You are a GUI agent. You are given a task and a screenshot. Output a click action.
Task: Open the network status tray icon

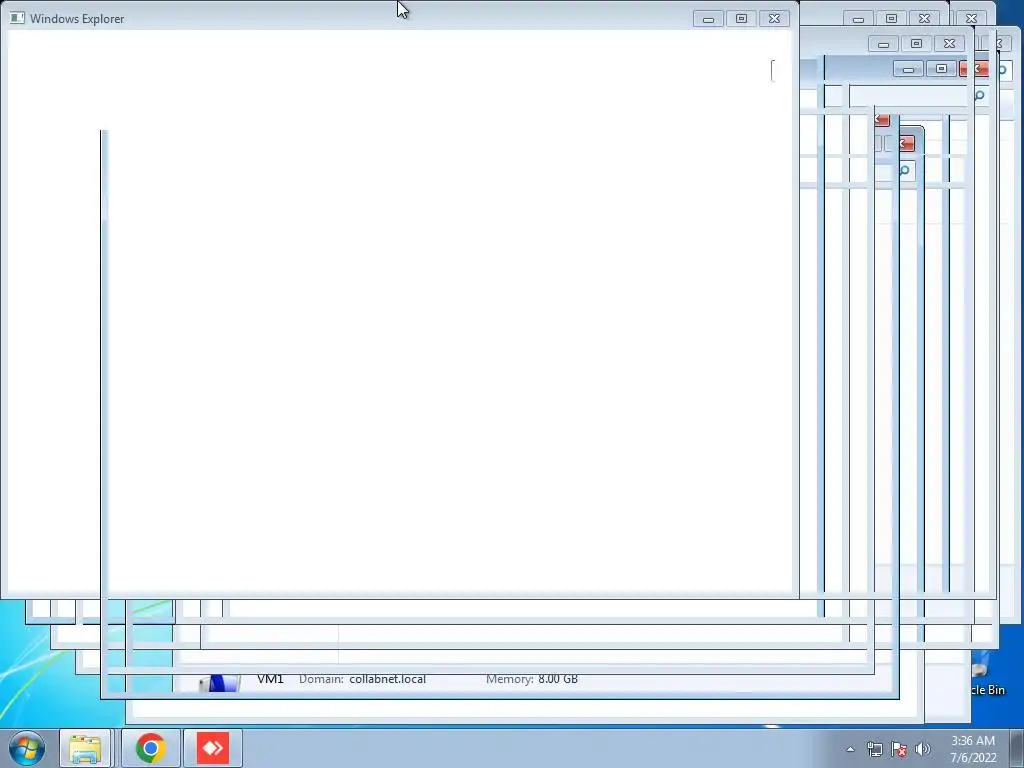(874, 749)
